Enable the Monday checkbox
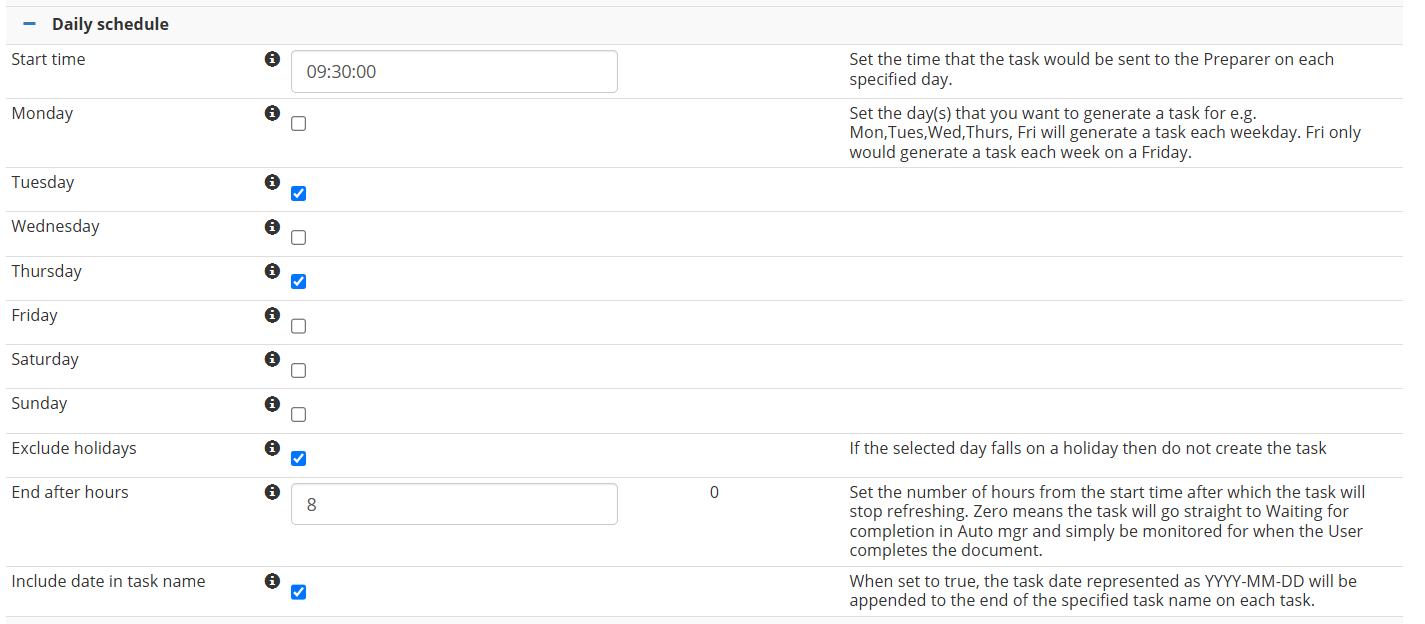 click(x=298, y=124)
